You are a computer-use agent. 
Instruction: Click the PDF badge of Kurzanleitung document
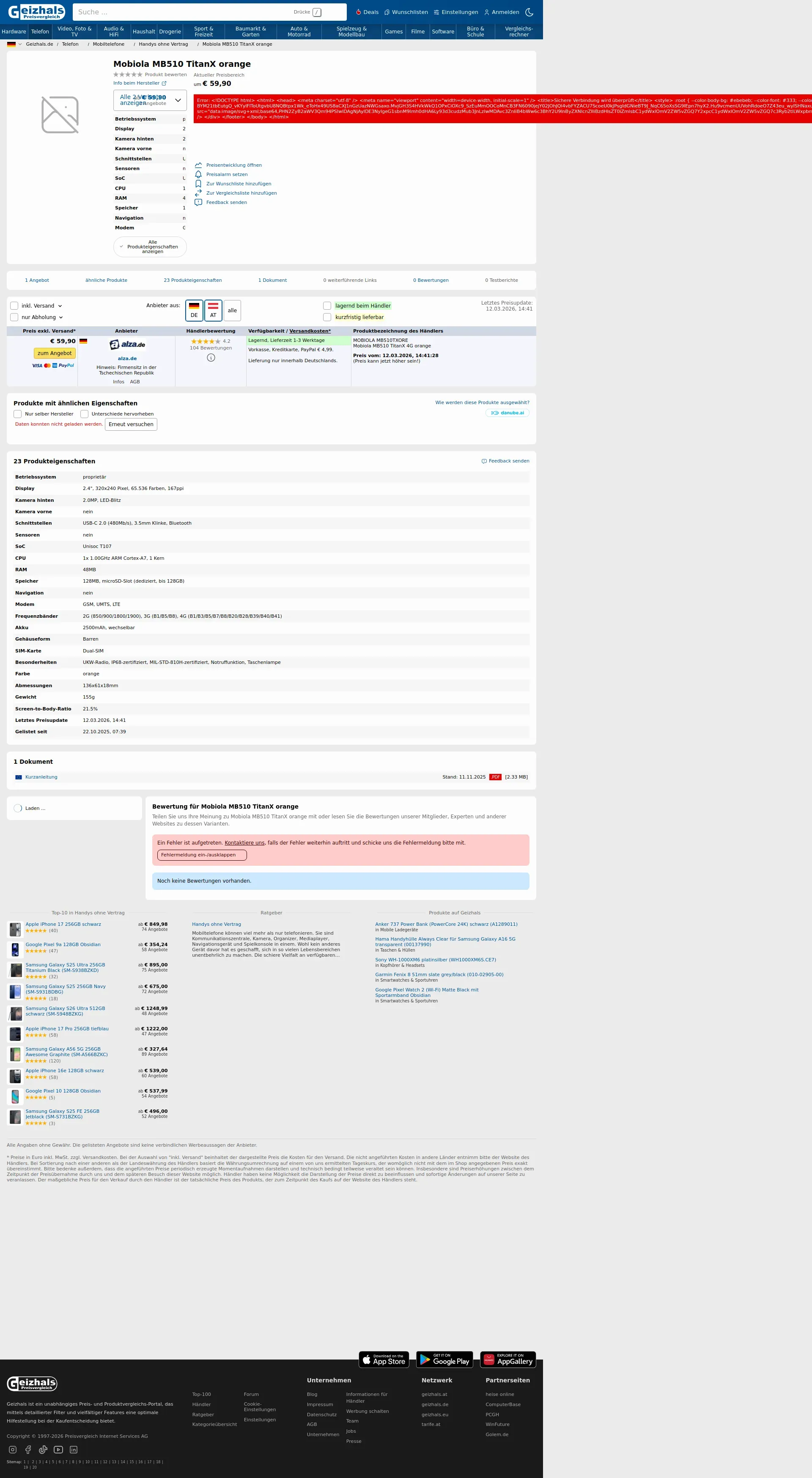[x=496, y=777]
